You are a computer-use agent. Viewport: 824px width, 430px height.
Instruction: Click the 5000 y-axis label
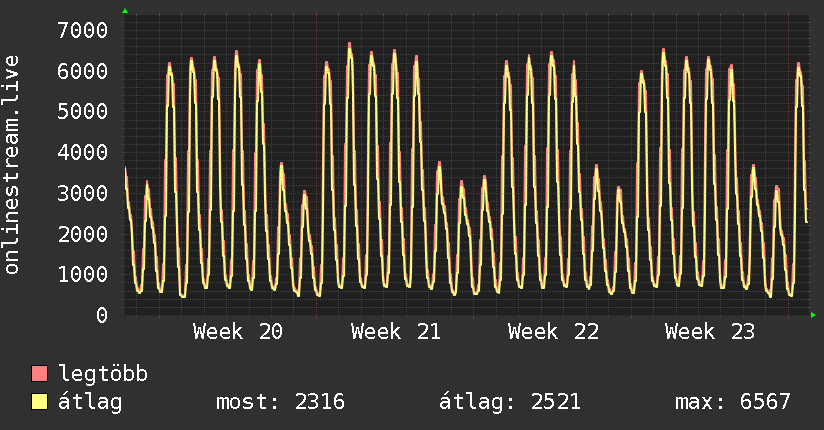(83, 111)
